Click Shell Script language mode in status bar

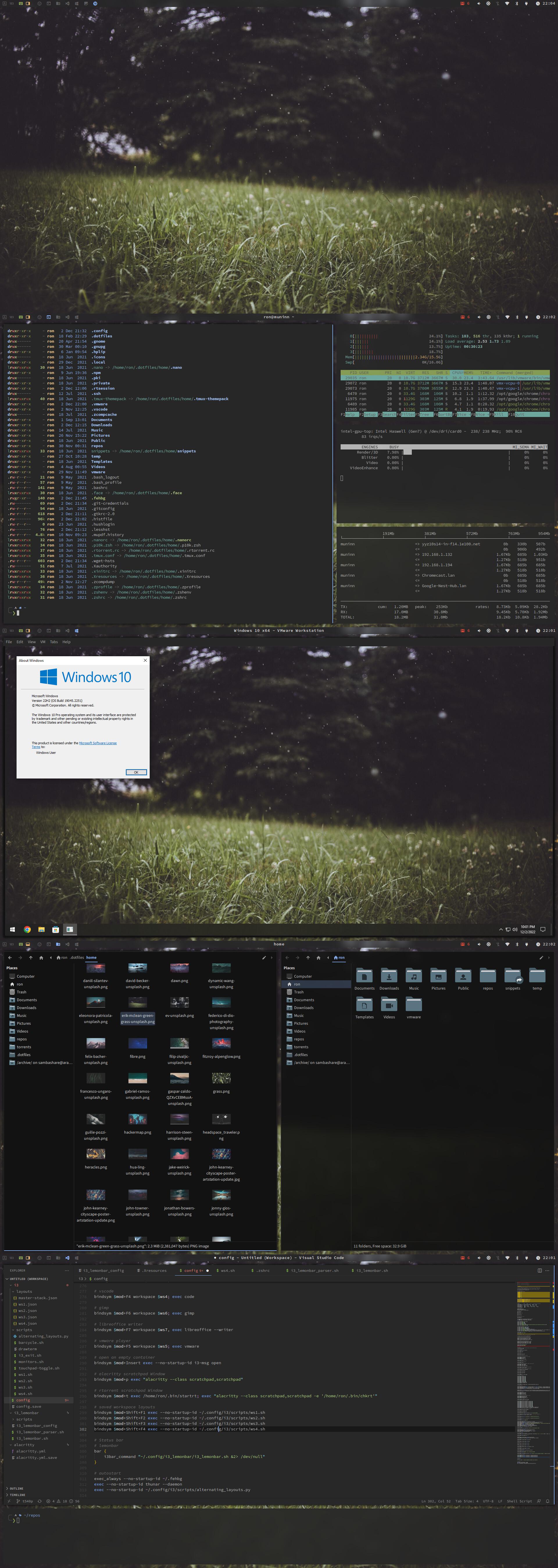tap(519, 1501)
